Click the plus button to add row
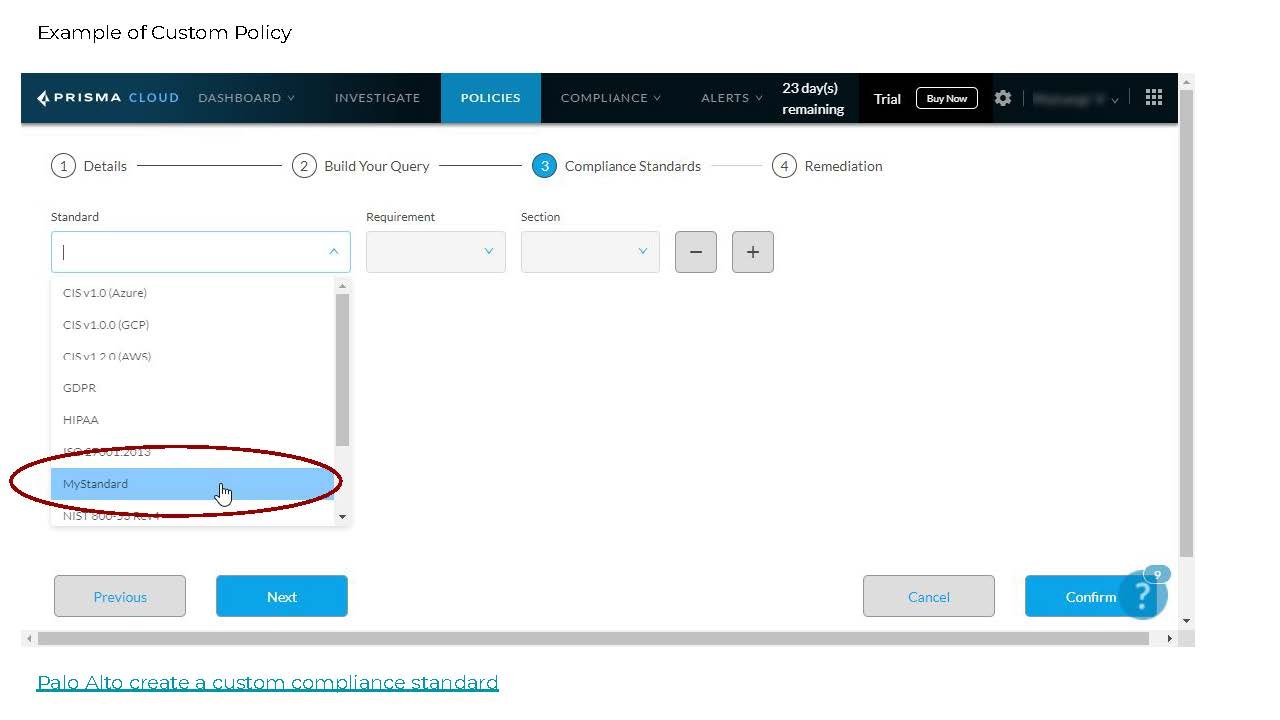Image resolution: width=1280 pixels, height=720 pixels. (x=753, y=252)
